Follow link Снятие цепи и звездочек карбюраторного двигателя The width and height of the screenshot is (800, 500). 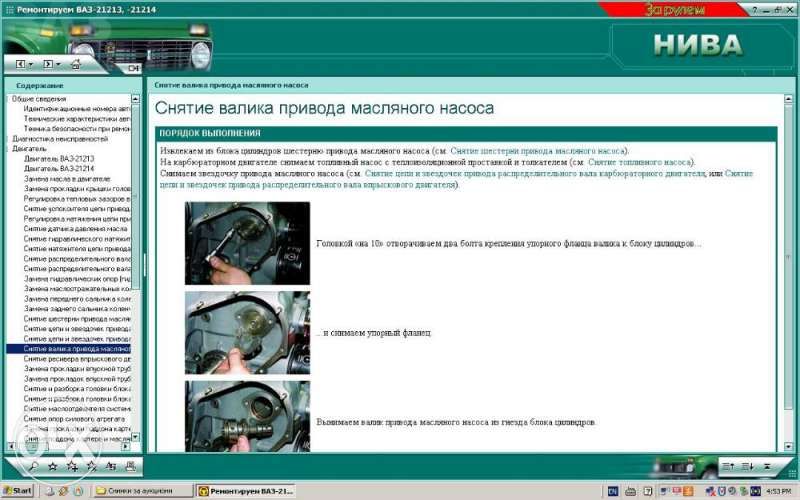coord(535,173)
